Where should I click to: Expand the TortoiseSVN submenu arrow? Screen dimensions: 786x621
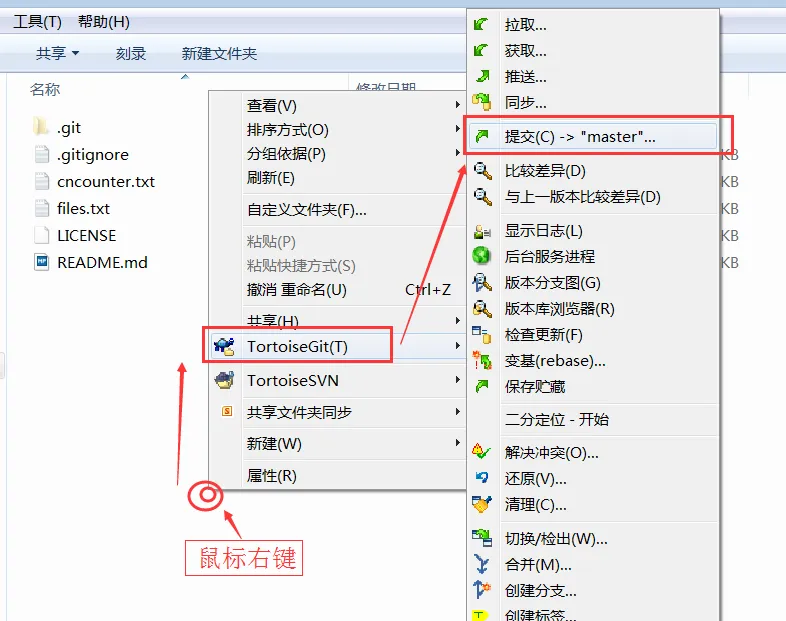pos(457,380)
